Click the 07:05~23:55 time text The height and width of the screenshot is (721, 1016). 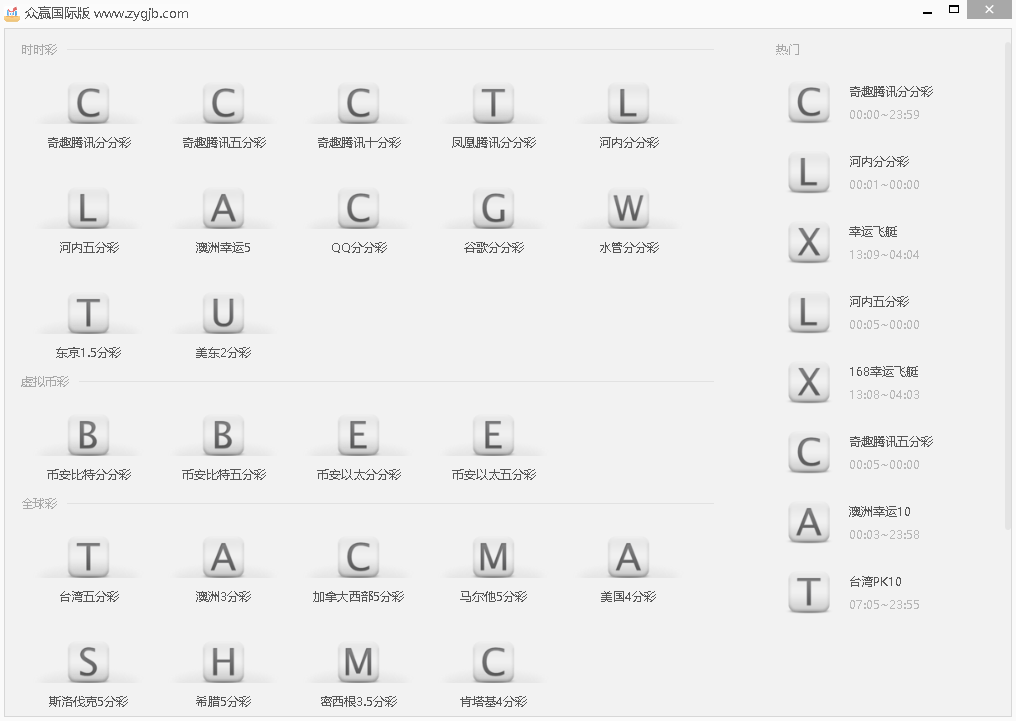coord(884,604)
